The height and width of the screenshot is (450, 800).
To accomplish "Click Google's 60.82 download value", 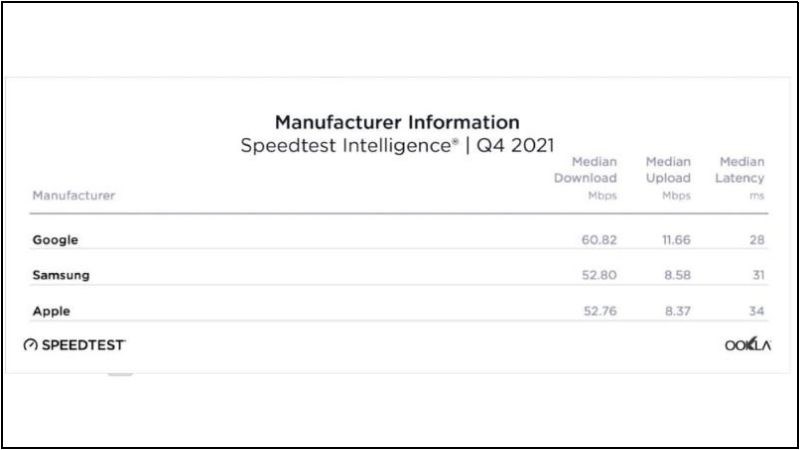I will tap(598, 240).
